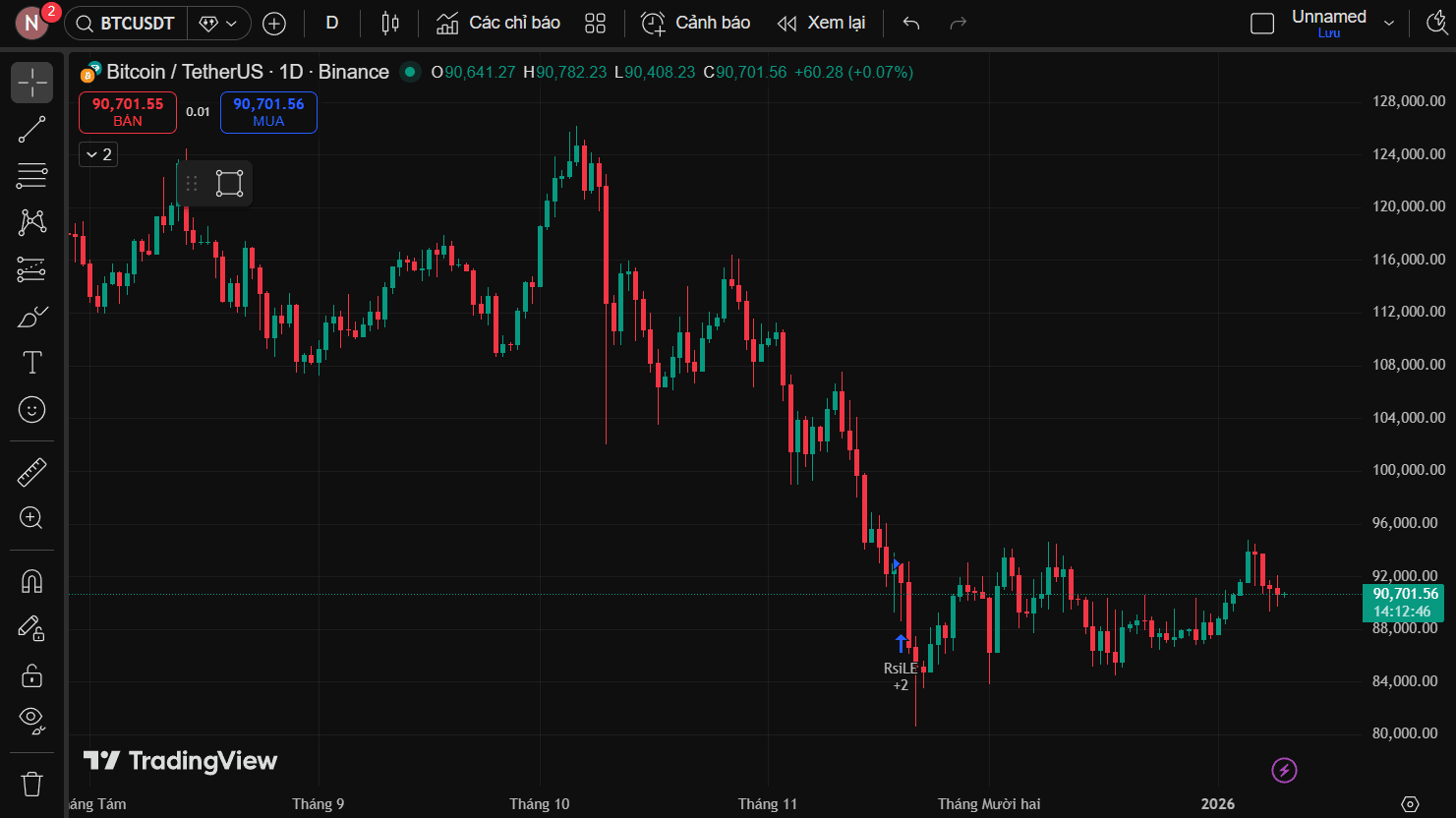Open symbol search for BTCUSDT
Viewport: 1456px width, 818px height.
pyautogui.click(x=126, y=24)
